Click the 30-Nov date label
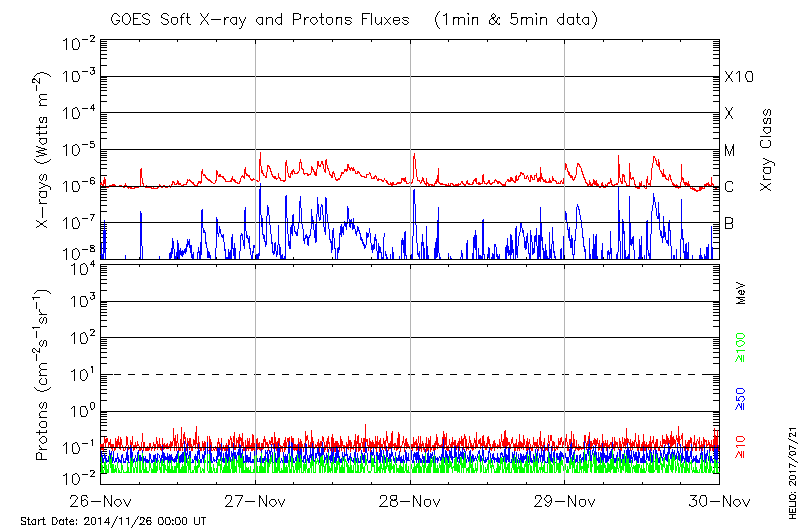 tap(719, 502)
